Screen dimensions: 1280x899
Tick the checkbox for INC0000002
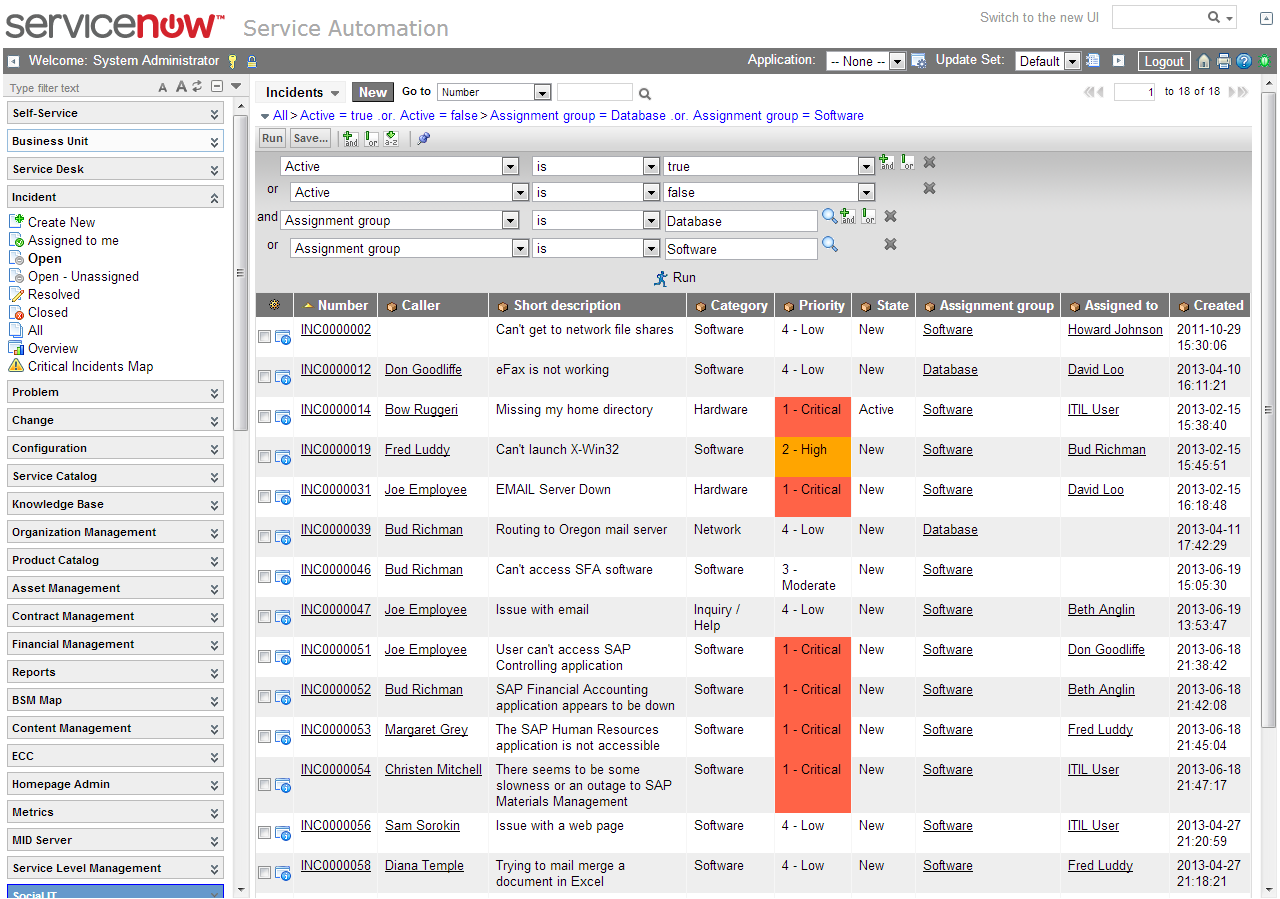(x=264, y=337)
